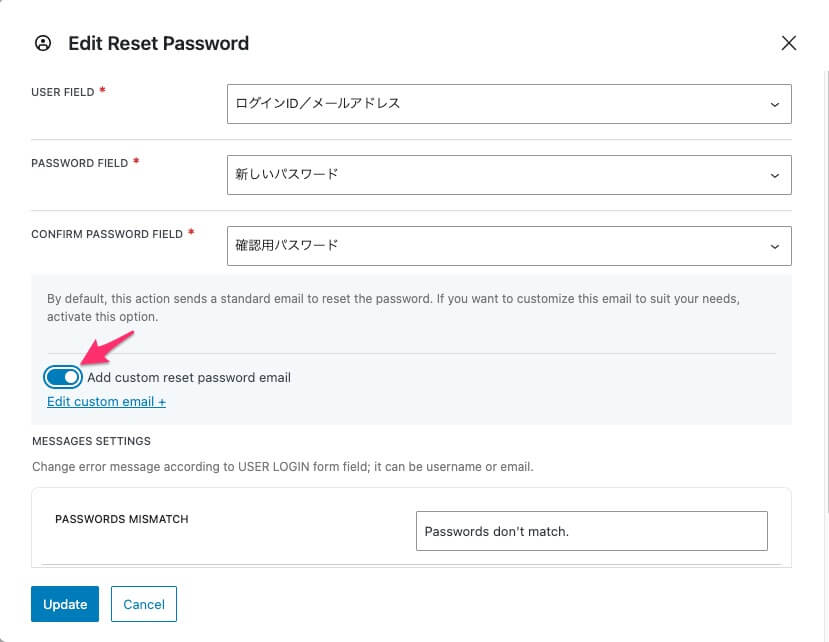Click the user profile icon beside the title
Screen dimensions: 829x642
[42, 43]
